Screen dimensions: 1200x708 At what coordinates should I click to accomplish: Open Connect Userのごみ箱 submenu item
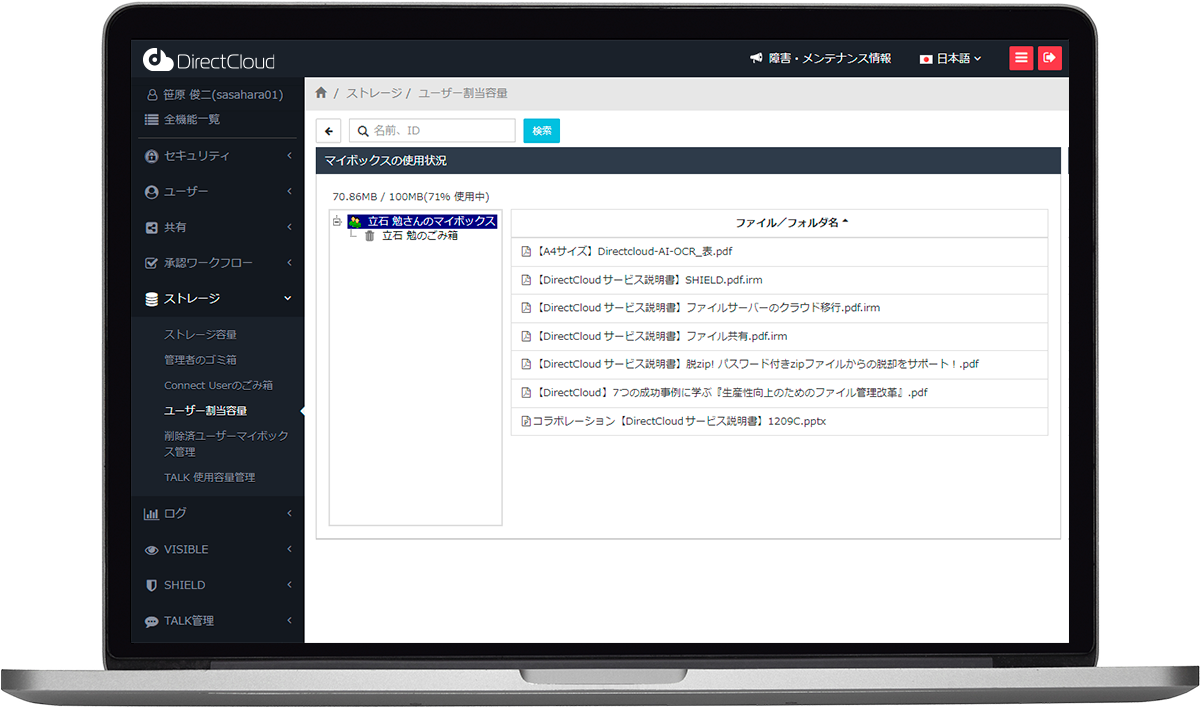click(x=218, y=385)
